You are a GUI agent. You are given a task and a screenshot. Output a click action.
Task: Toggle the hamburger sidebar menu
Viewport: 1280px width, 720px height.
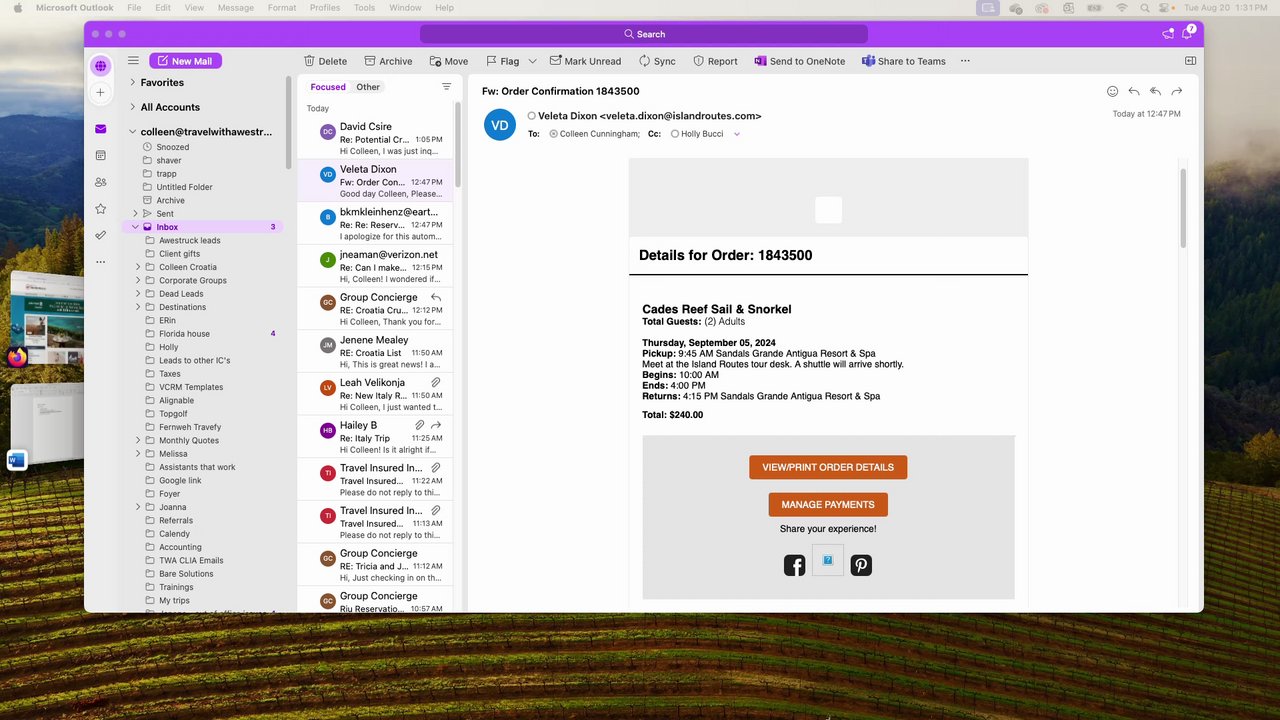coord(133,61)
